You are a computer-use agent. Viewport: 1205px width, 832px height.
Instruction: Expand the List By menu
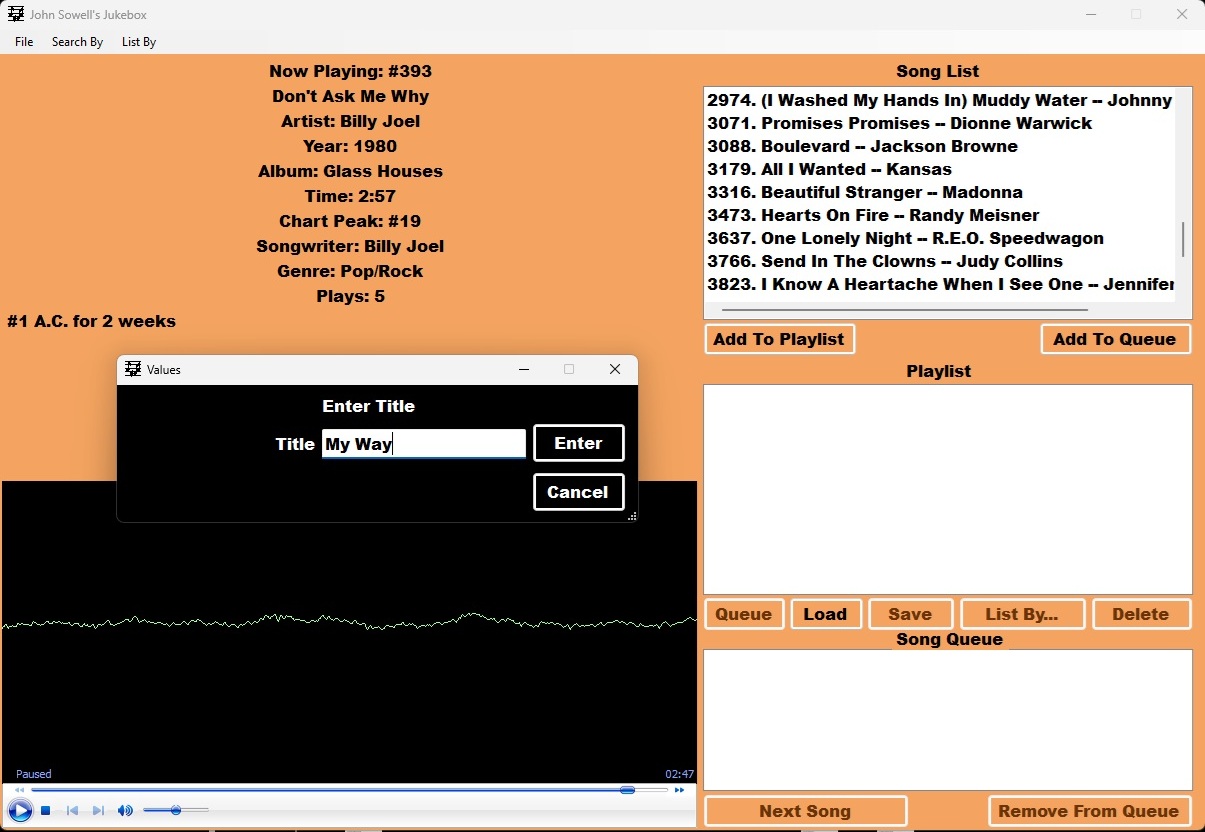139,42
